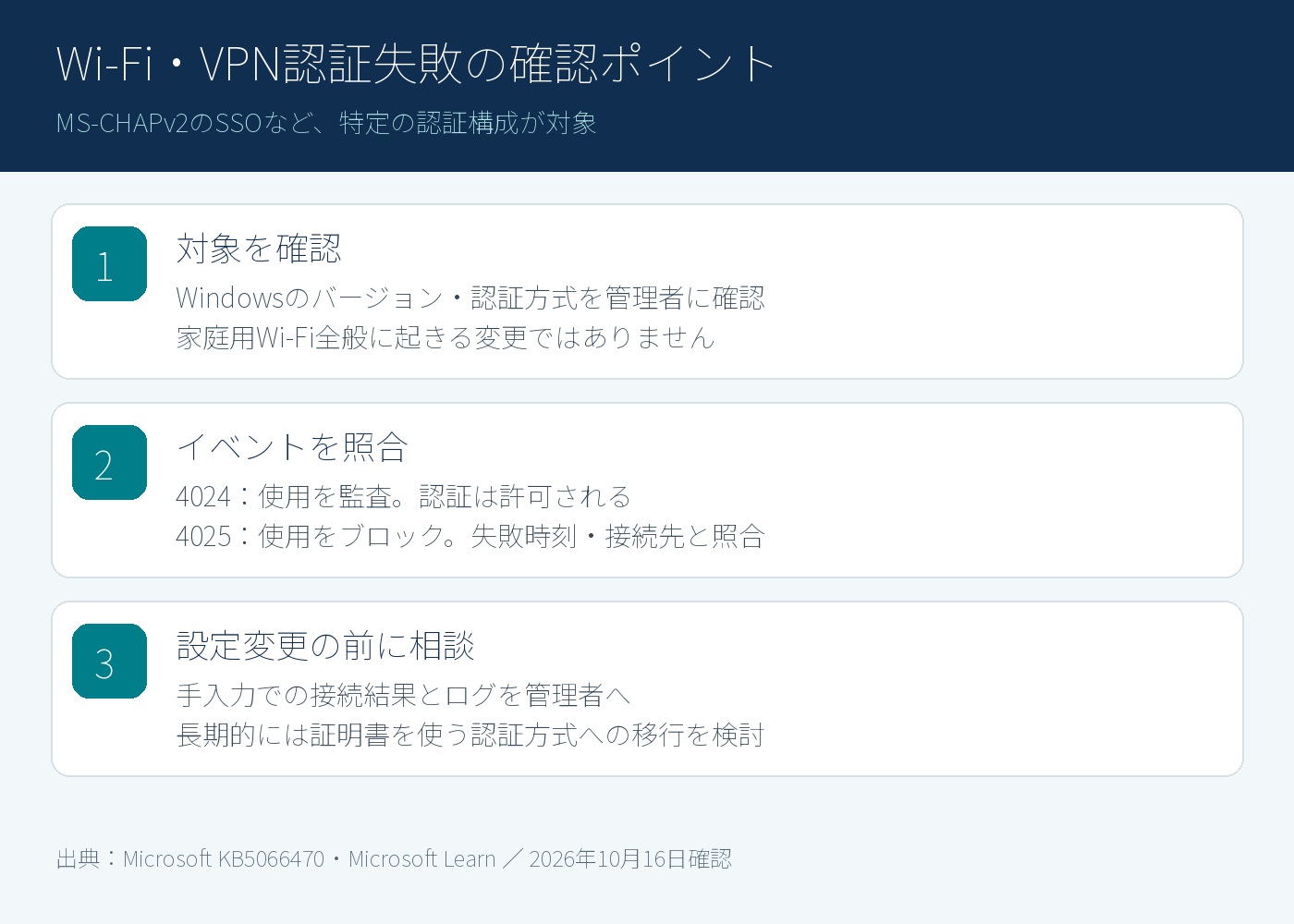1294x924 pixels.
Task: Click the heading "イベントを照合"
Action: click(x=292, y=447)
